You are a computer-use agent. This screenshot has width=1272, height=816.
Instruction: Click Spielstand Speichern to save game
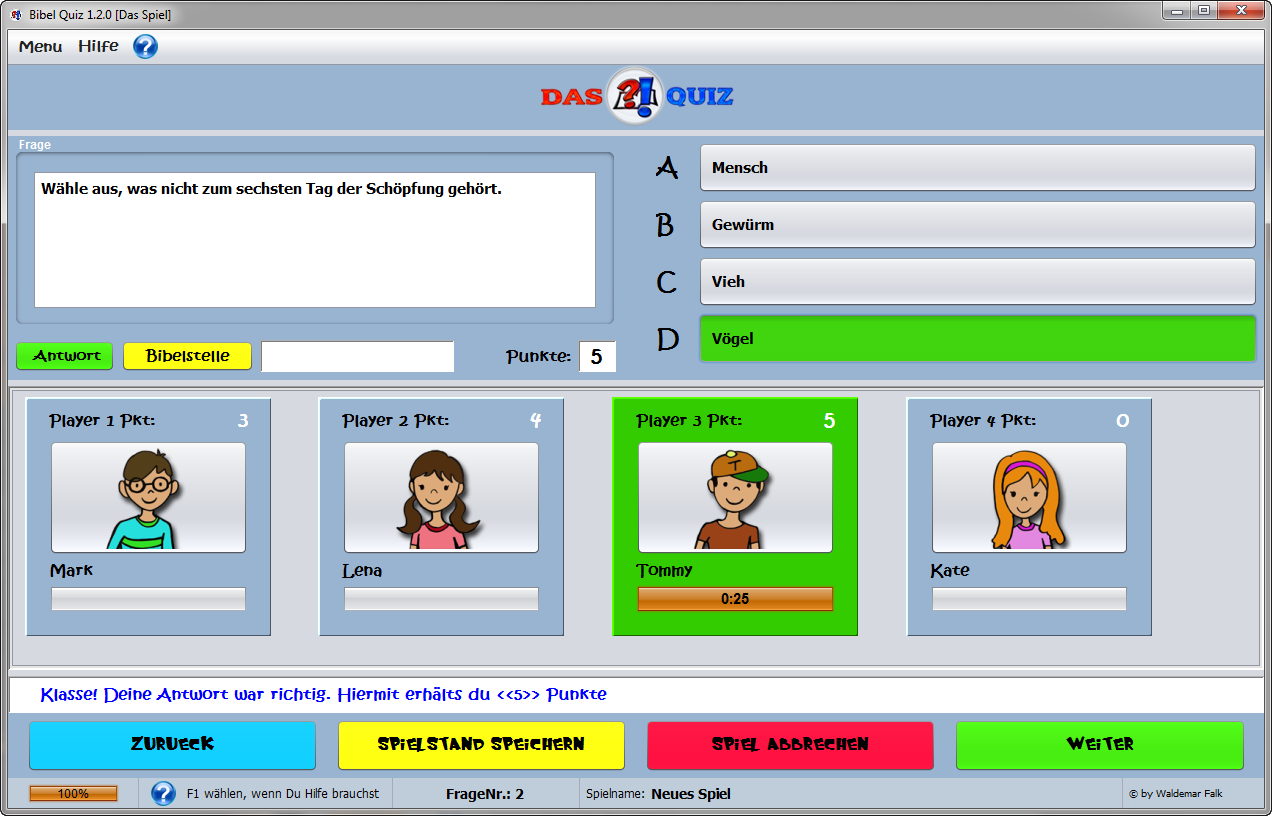(481, 745)
